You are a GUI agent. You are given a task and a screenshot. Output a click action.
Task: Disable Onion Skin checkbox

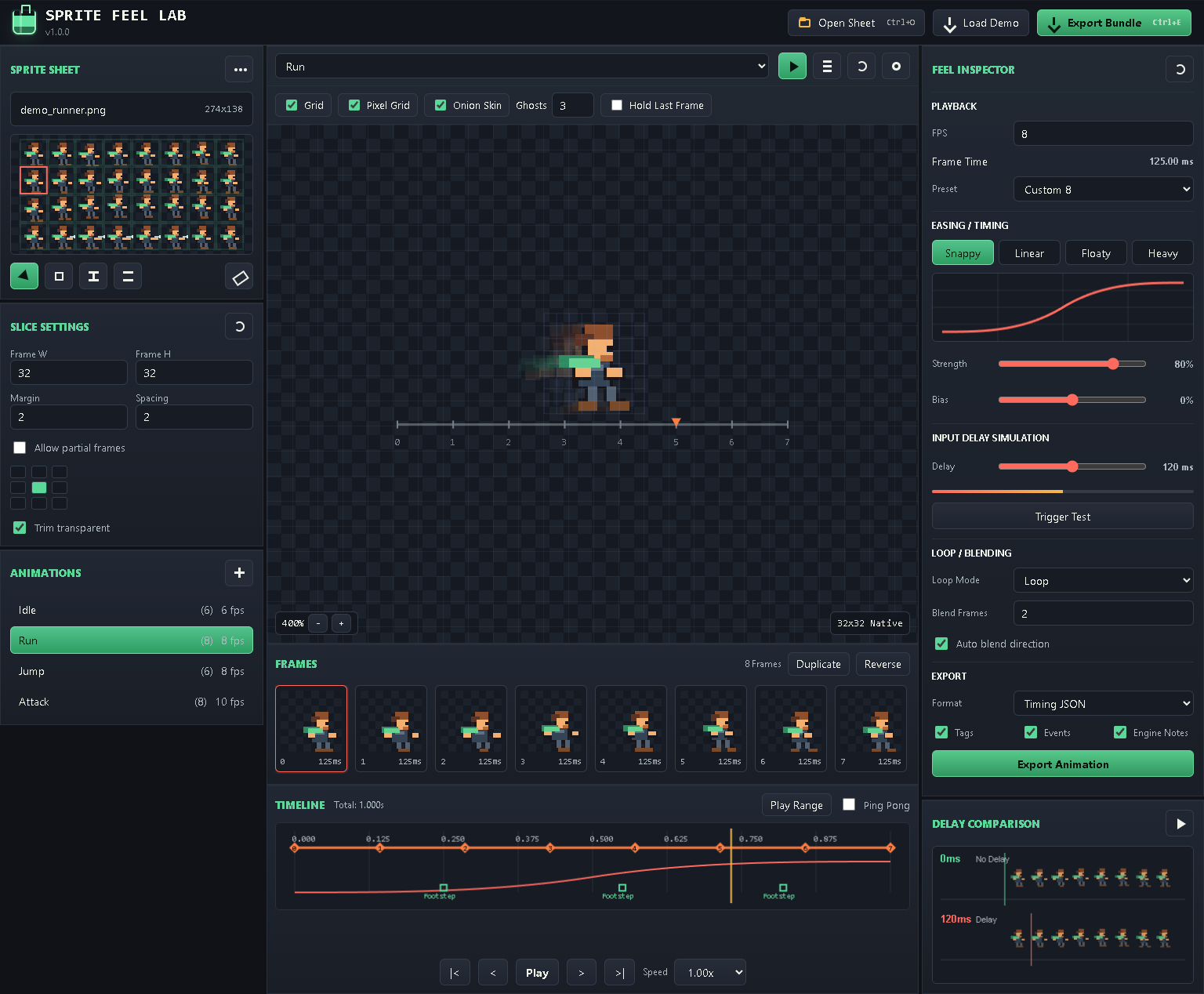(x=441, y=105)
